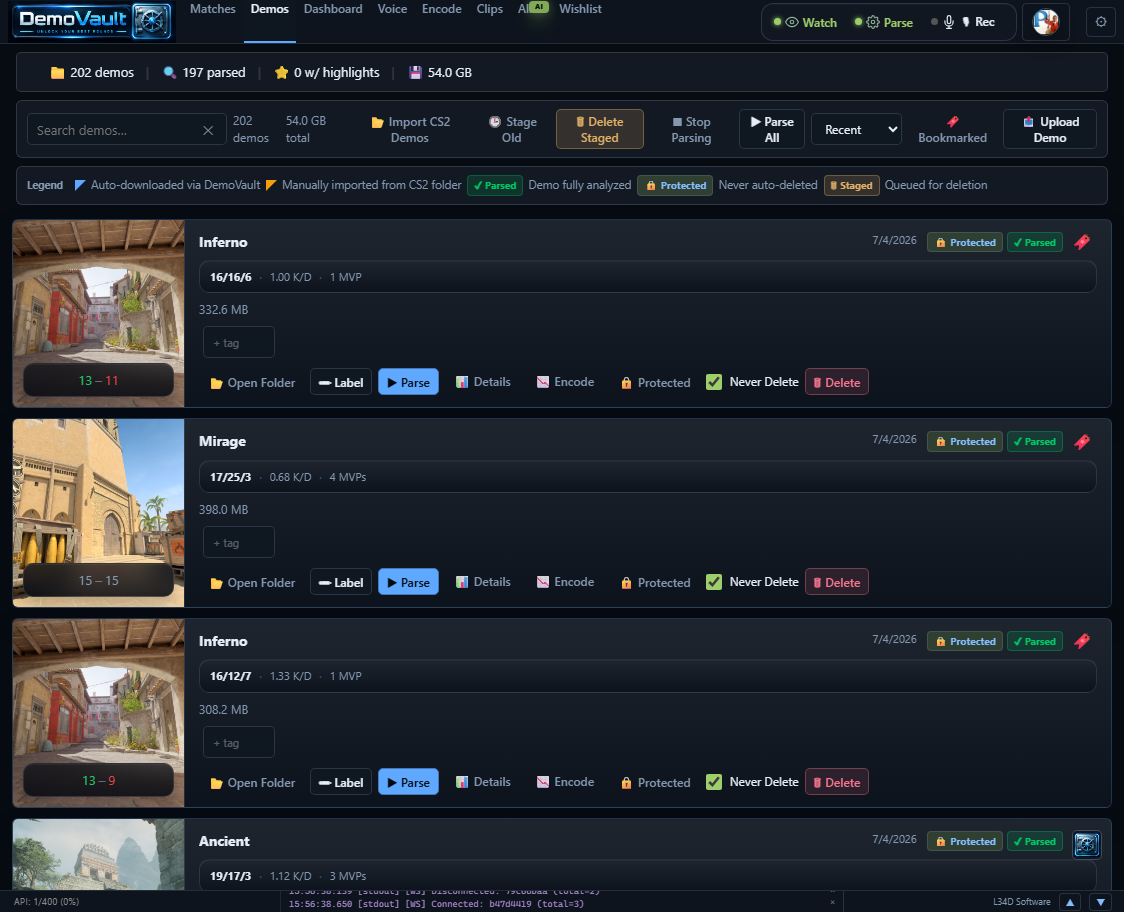Click Parse All button
Screen dimensions: 1124x912
click(771, 129)
